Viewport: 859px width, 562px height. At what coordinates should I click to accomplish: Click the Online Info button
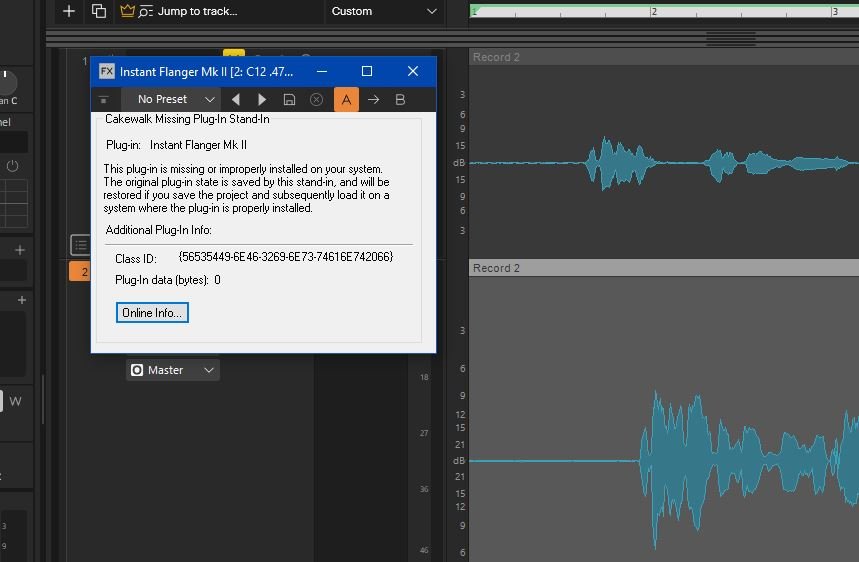(152, 313)
